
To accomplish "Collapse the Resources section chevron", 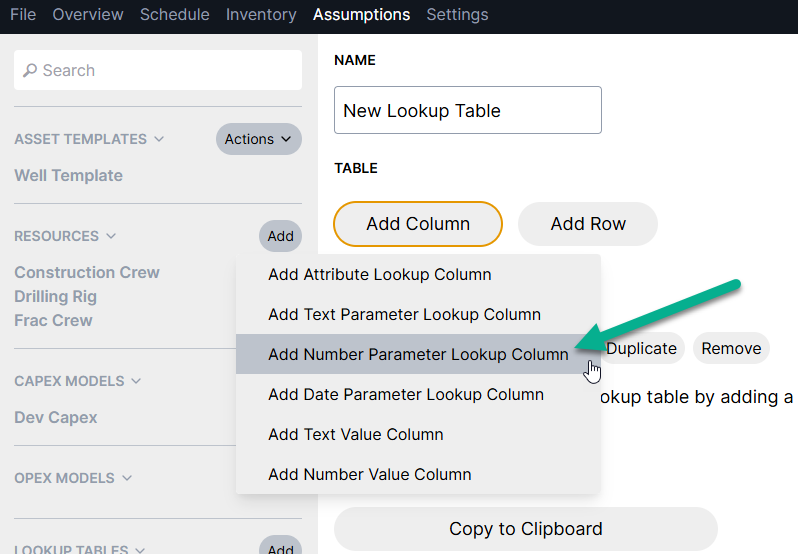I will (x=111, y=236).
